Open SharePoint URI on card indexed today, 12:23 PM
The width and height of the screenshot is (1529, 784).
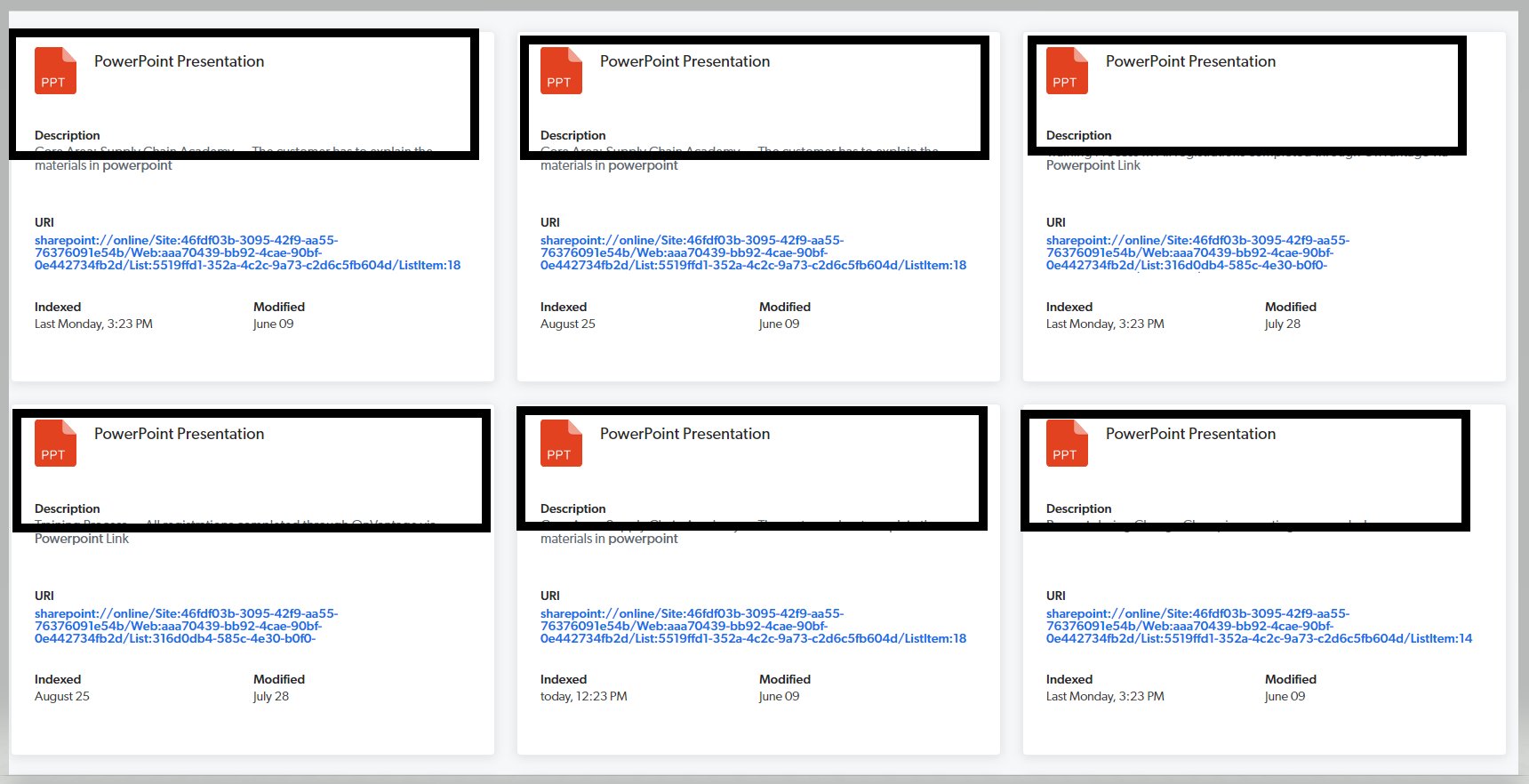point(752,626)
